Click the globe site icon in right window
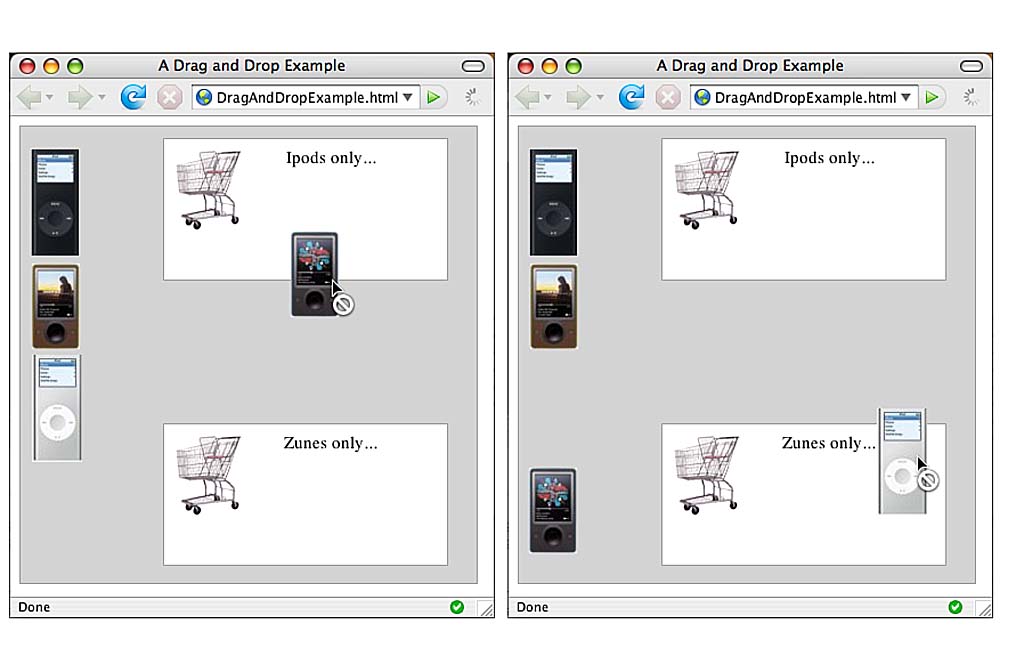The image size is (1024, 648). [x=703, y=97]
